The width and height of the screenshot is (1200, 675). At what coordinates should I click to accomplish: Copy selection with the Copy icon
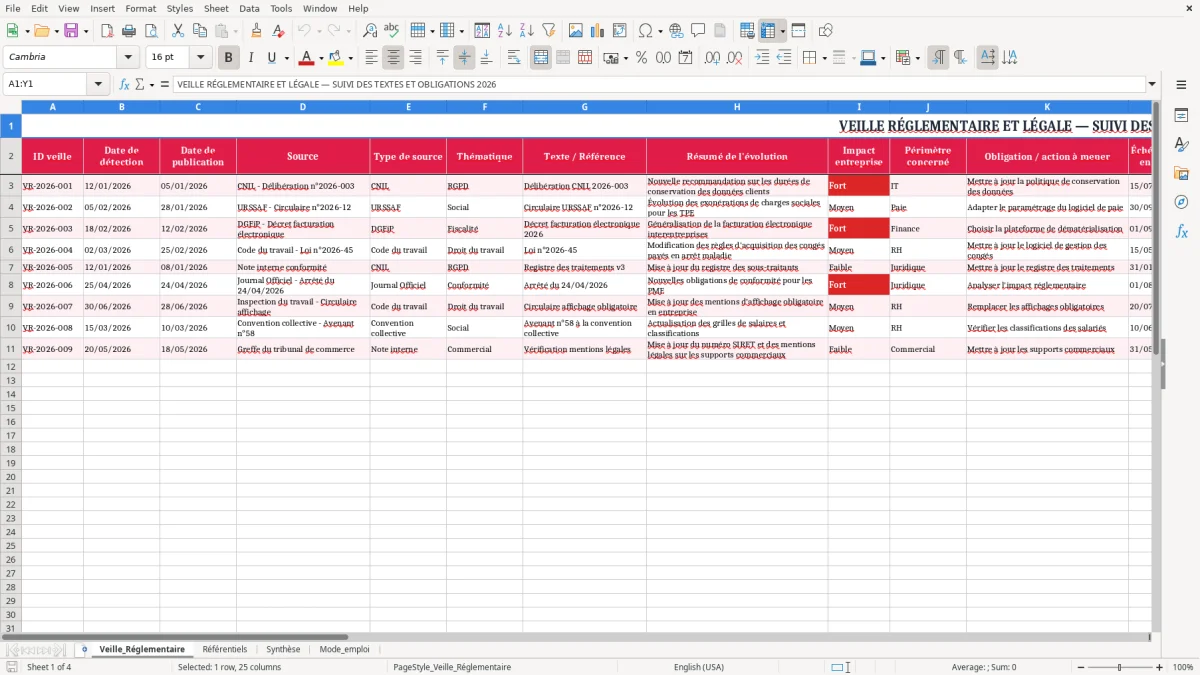click(x=199, y=31)
